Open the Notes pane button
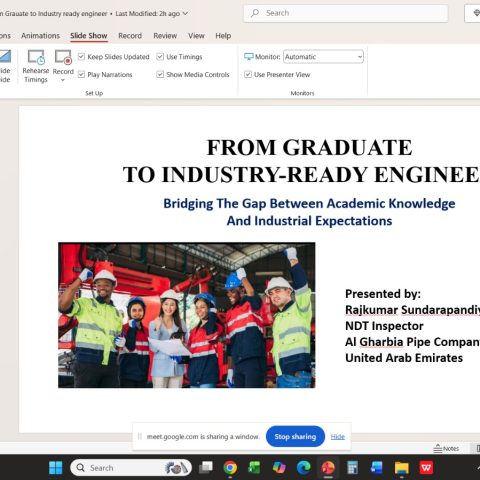480x480 pixels. pos(446,449)
